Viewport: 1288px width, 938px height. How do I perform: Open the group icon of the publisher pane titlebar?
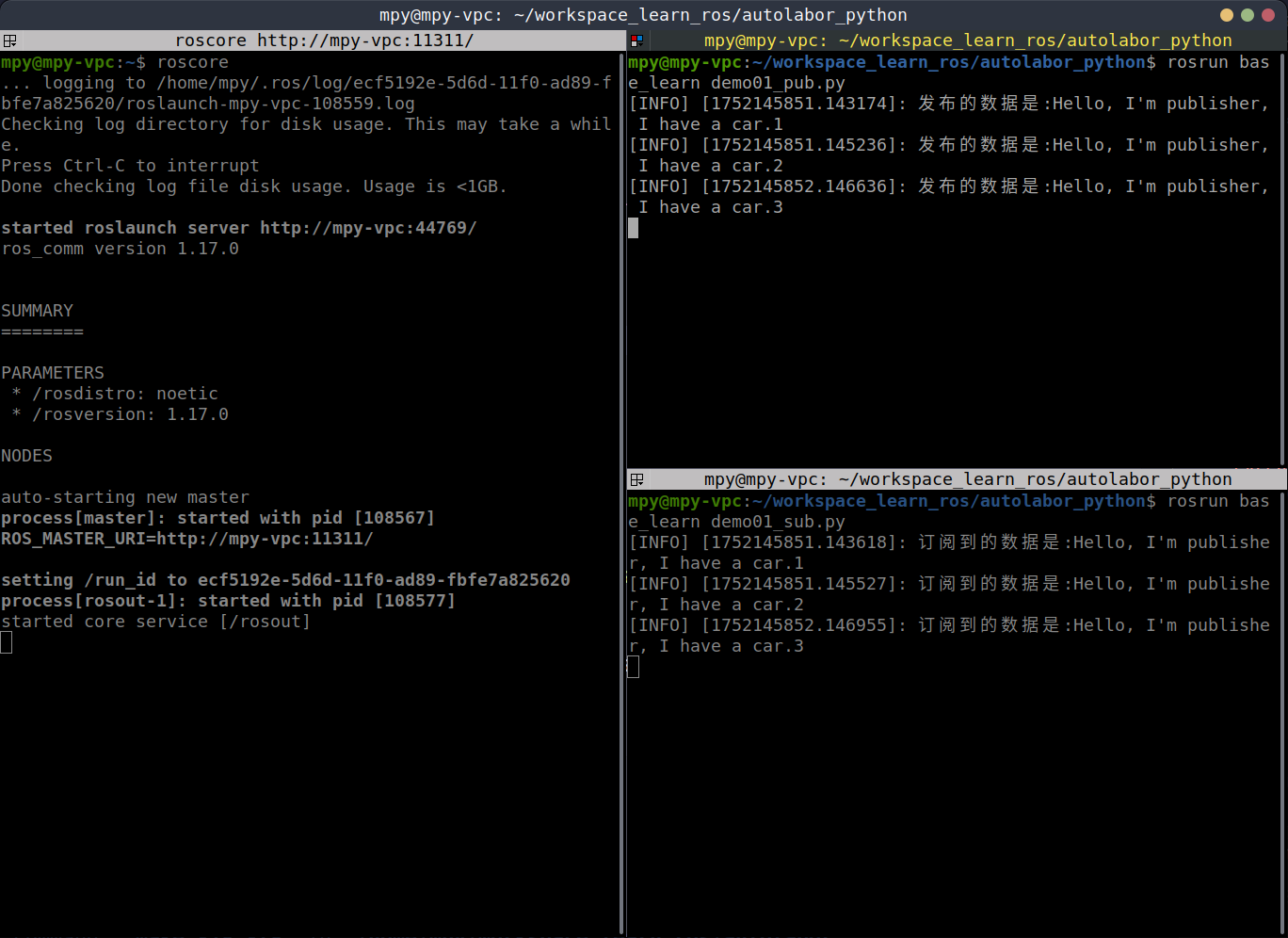pos(637,40)
